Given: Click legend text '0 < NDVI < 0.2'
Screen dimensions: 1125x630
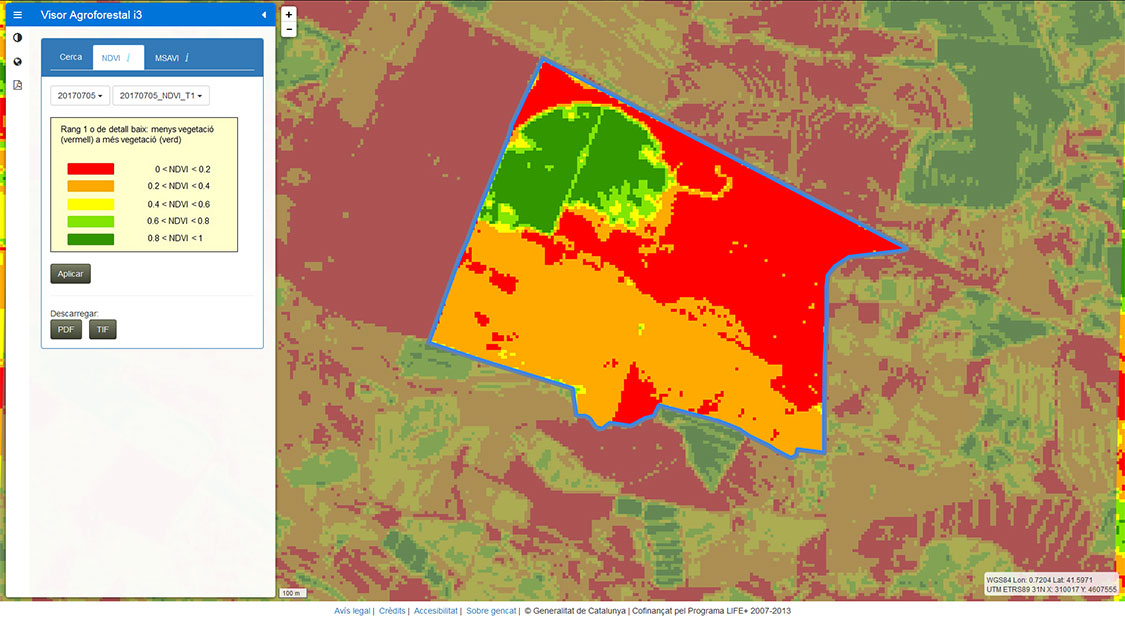Looking at the screenshot, I should 183,169.
